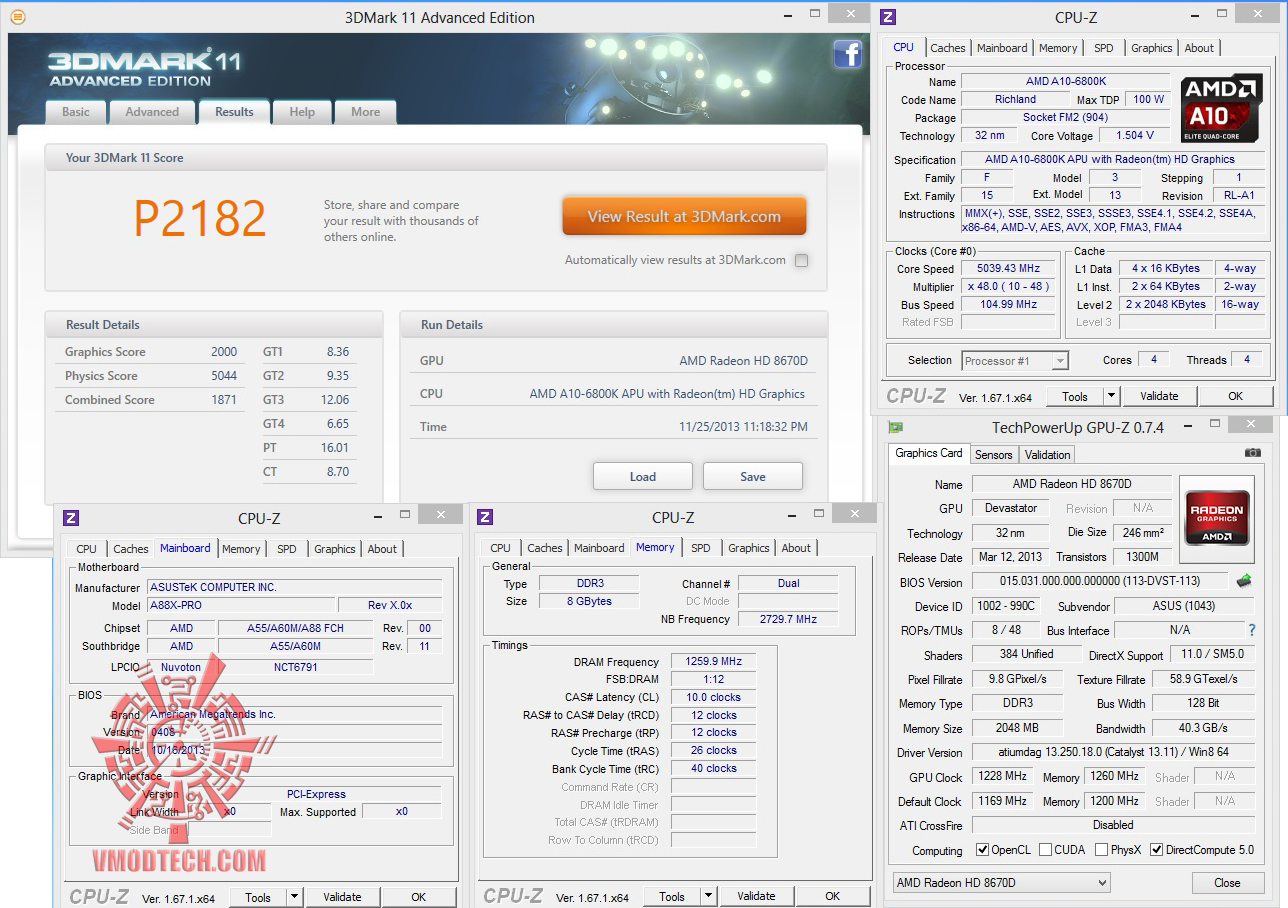Open the Graphics tab in the CPU-Z Mainboard window

click(335, 549)
